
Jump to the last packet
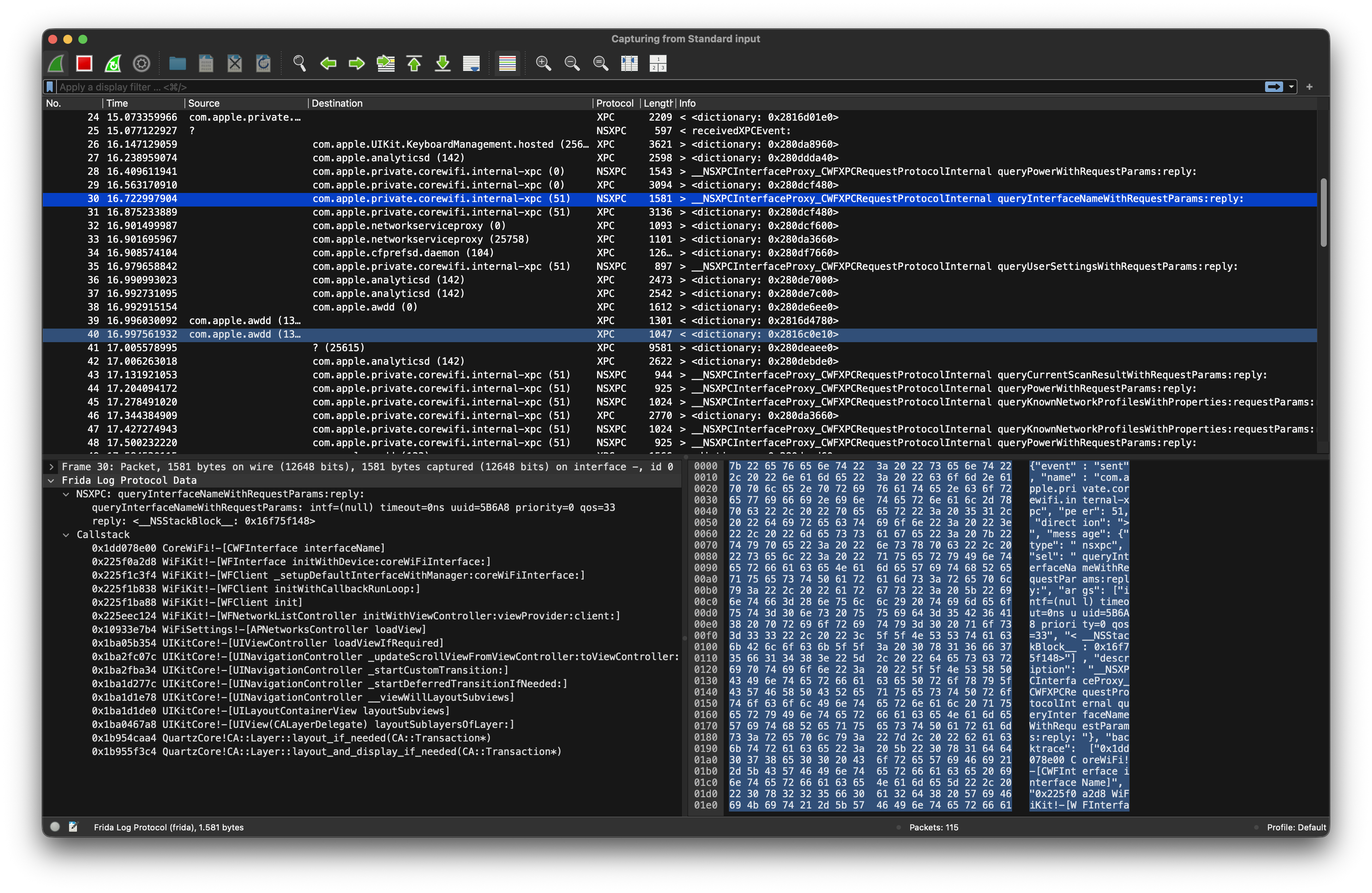(x=443, y=63)
